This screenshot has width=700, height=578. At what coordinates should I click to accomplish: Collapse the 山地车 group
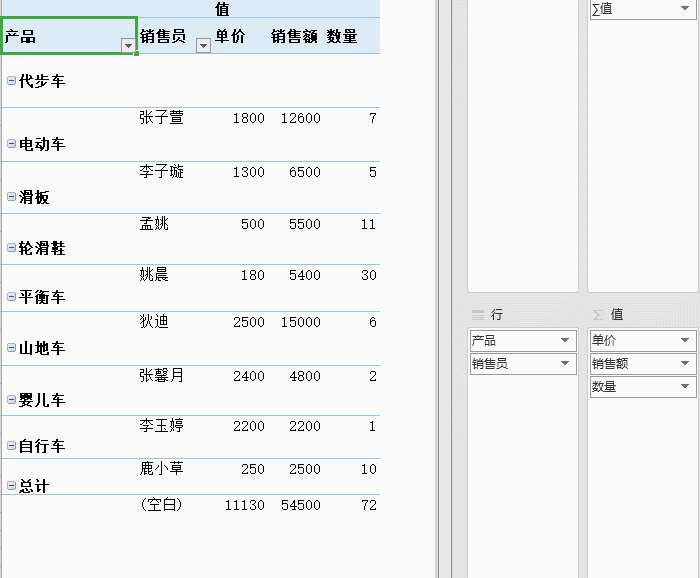click(12, 348)
